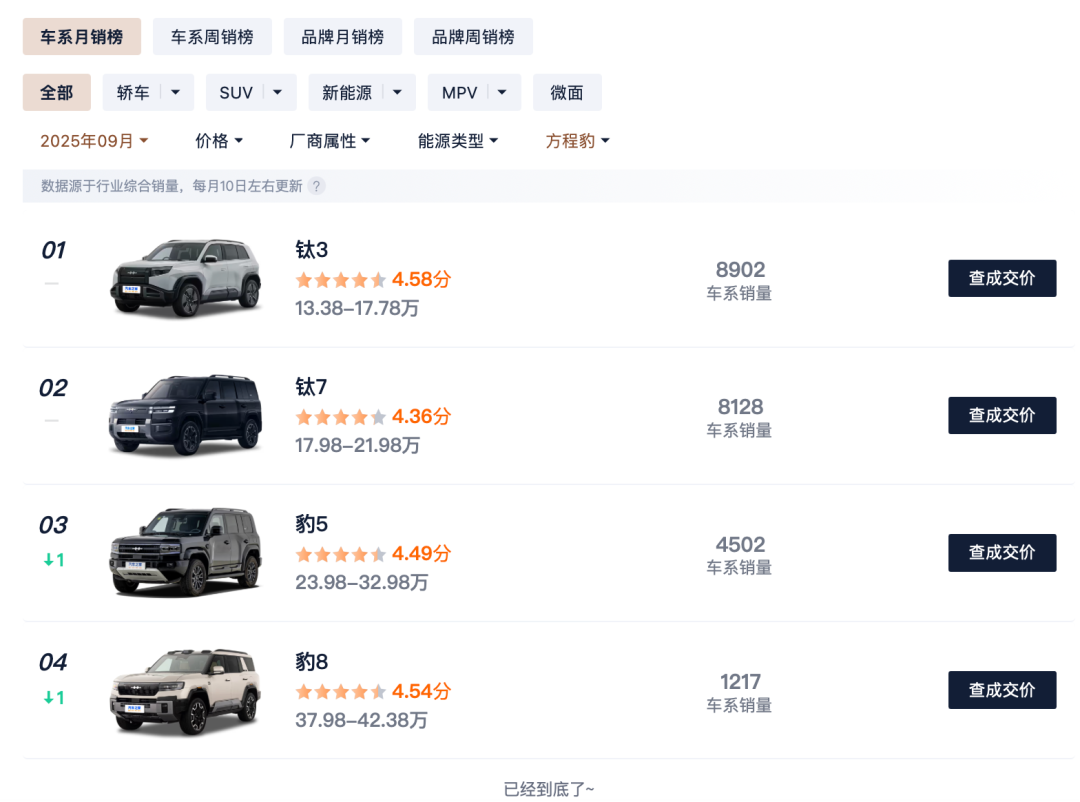
Task: Open the 豹8 model name link
Action: click(312, 662)
